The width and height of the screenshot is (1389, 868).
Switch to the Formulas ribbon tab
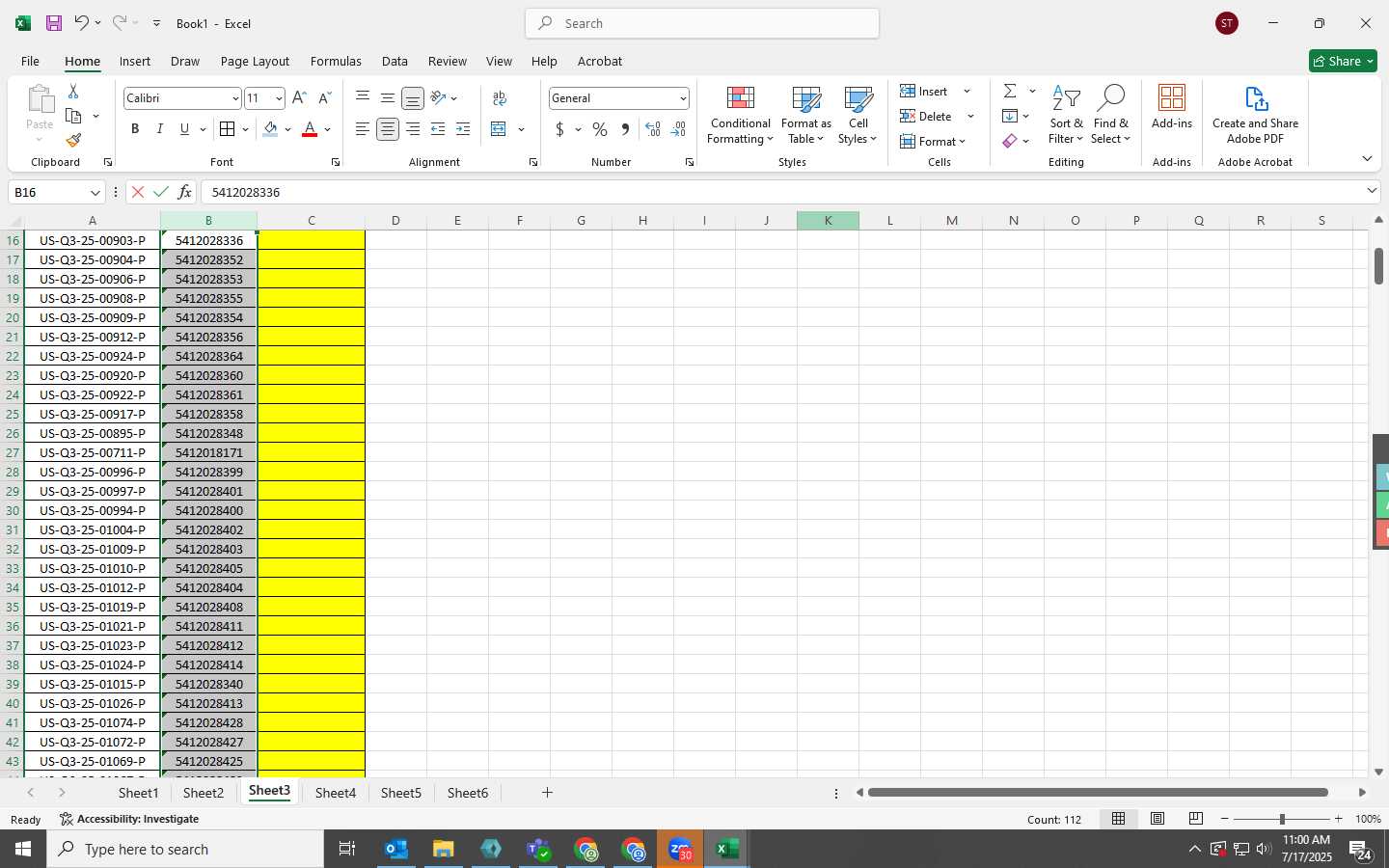[336, 61]
